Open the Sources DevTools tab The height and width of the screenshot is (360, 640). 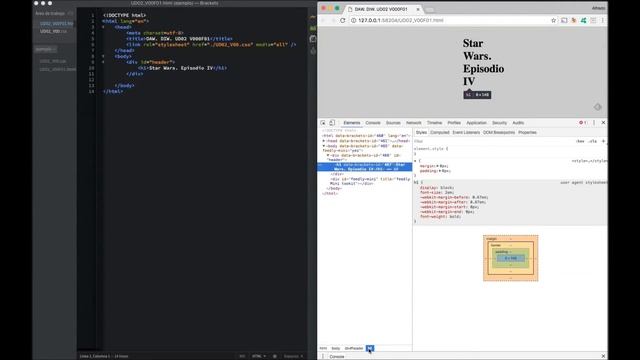coord(393,123)
